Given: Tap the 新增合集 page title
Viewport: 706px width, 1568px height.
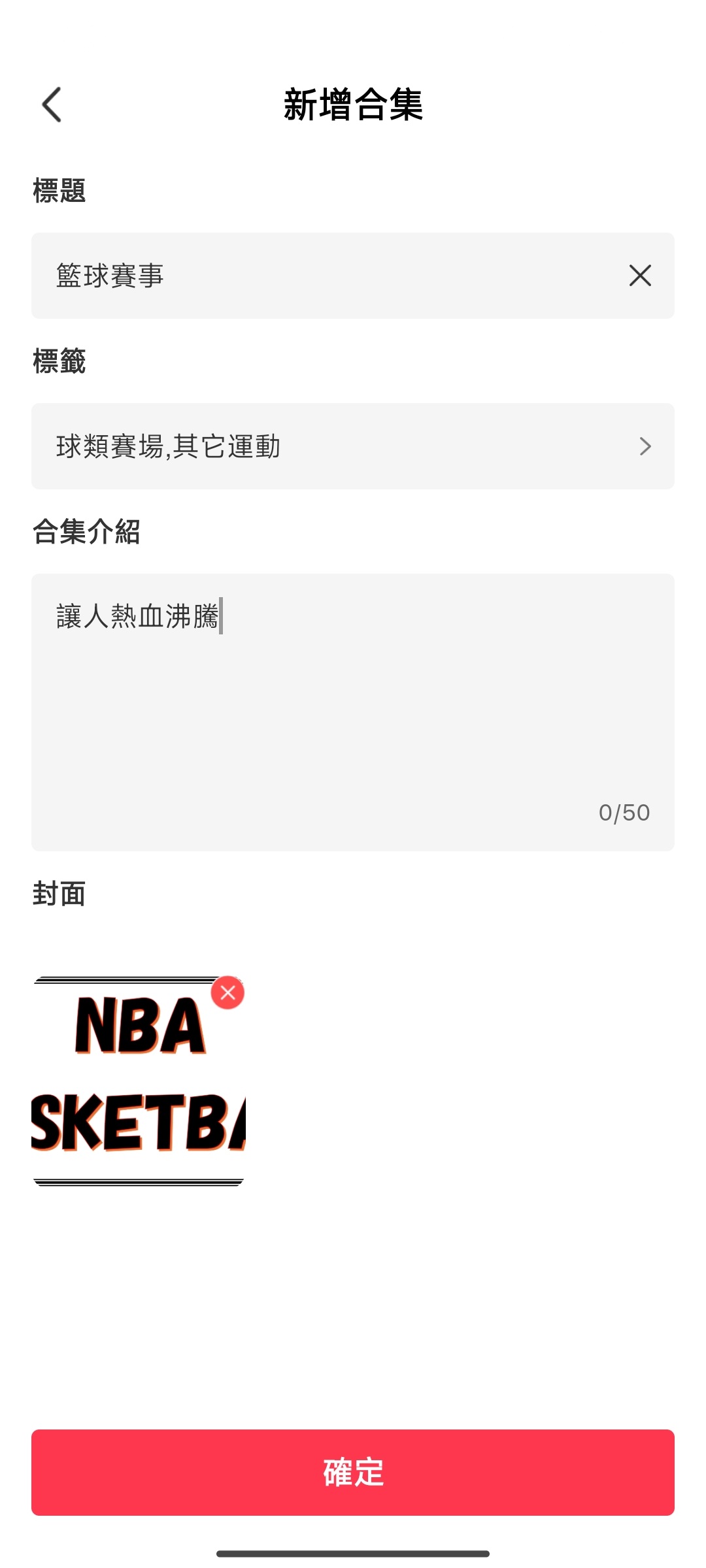Looking at the screenshot, I should tap(353, 105).
